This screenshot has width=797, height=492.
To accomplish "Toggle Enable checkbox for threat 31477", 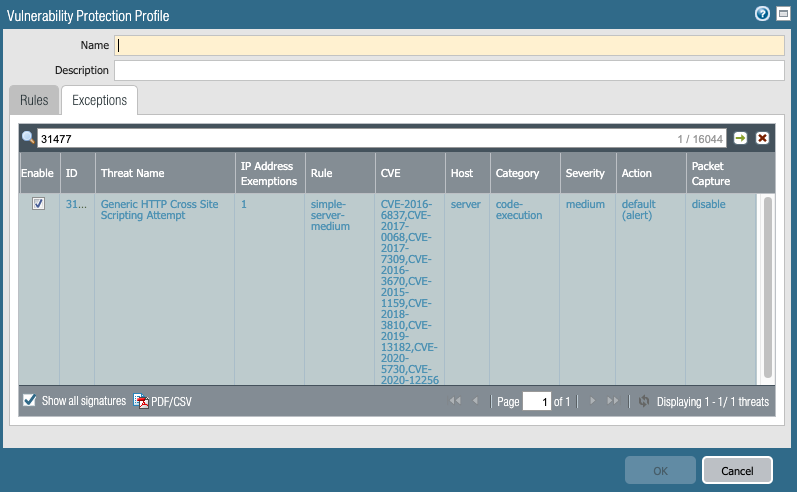I will 38,204.
